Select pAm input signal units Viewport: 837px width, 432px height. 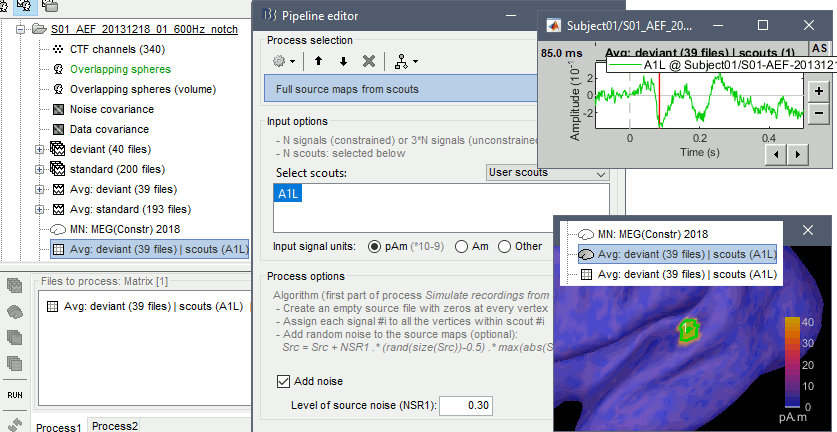coord(376,247)
